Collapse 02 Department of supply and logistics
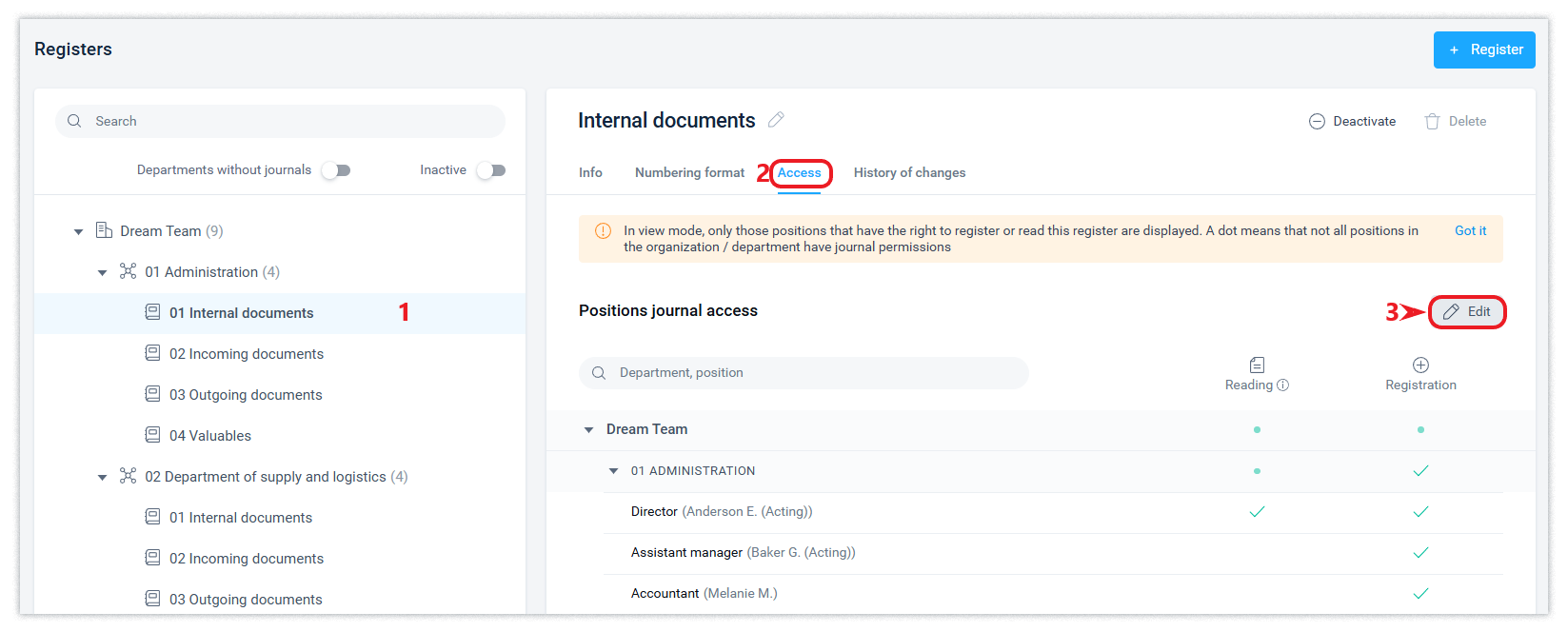 click(x=103, y=477)
